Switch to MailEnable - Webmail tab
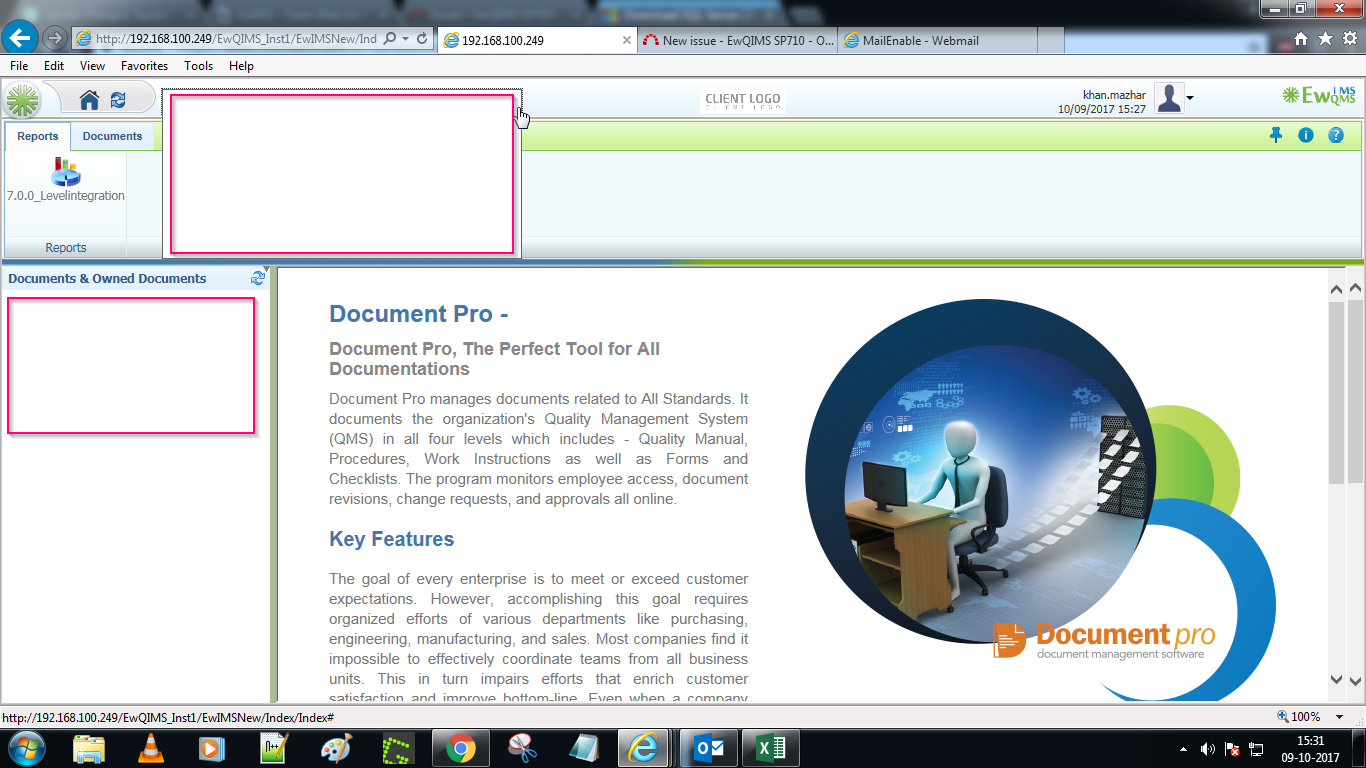 pos(938,41)
